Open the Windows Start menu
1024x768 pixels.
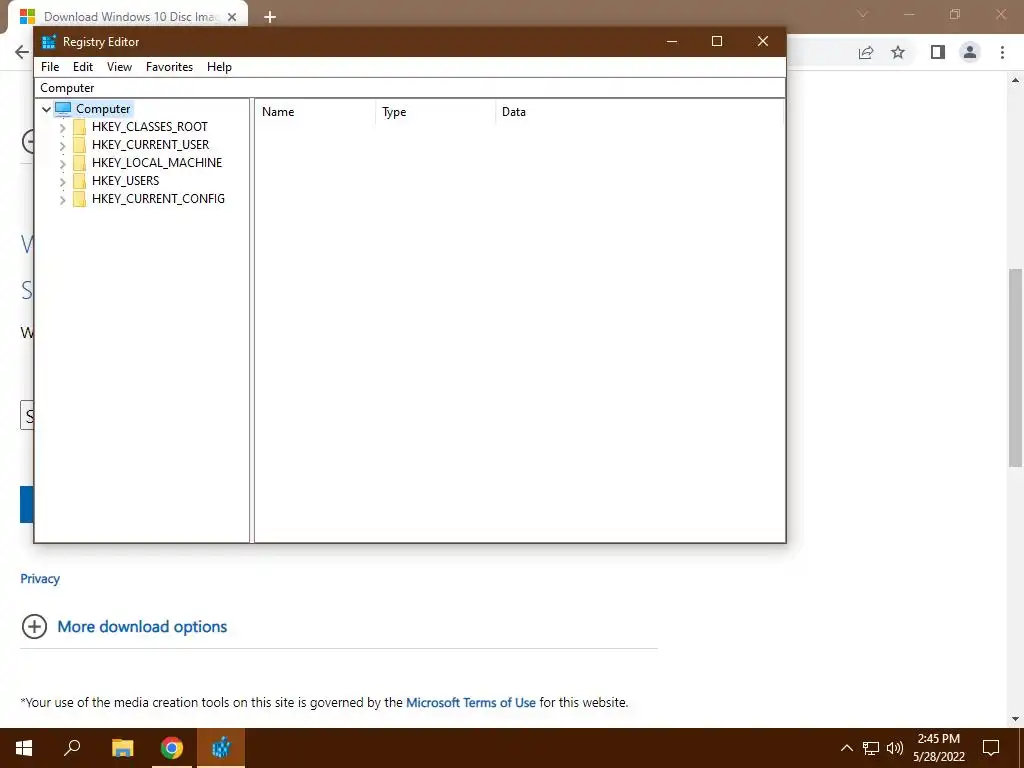24,748
